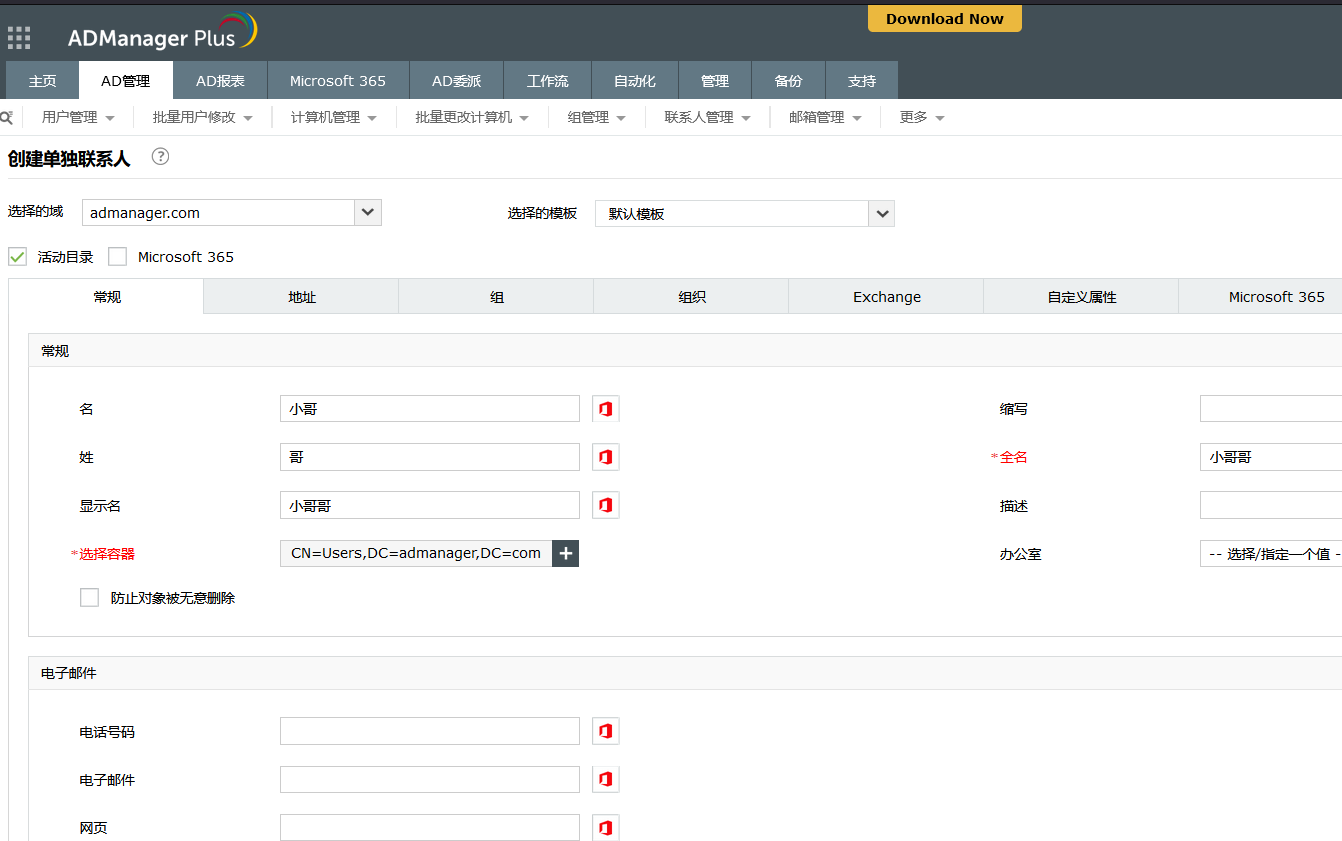The image size is (1342, 841).
Task: Check 防止对象被无意删除 checkbox
Action: [x=90, y=598]
